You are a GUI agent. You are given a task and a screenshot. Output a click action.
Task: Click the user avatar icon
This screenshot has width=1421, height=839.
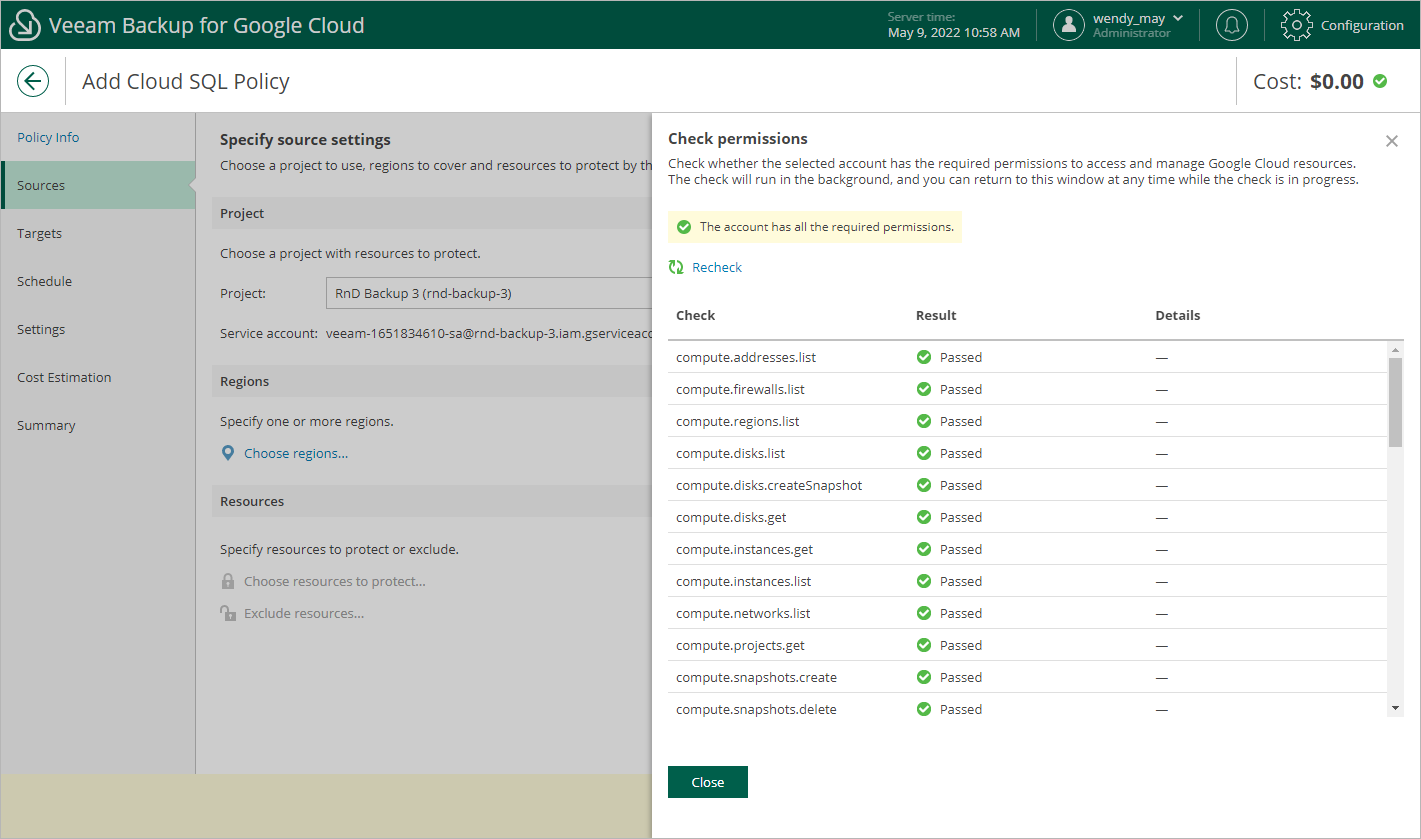1069,25
